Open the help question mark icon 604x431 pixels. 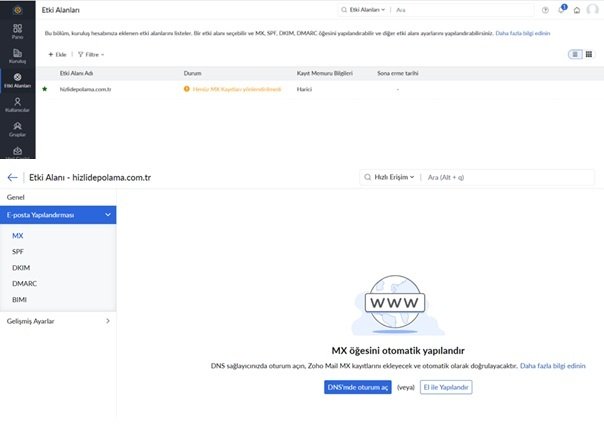pos(545,9)
